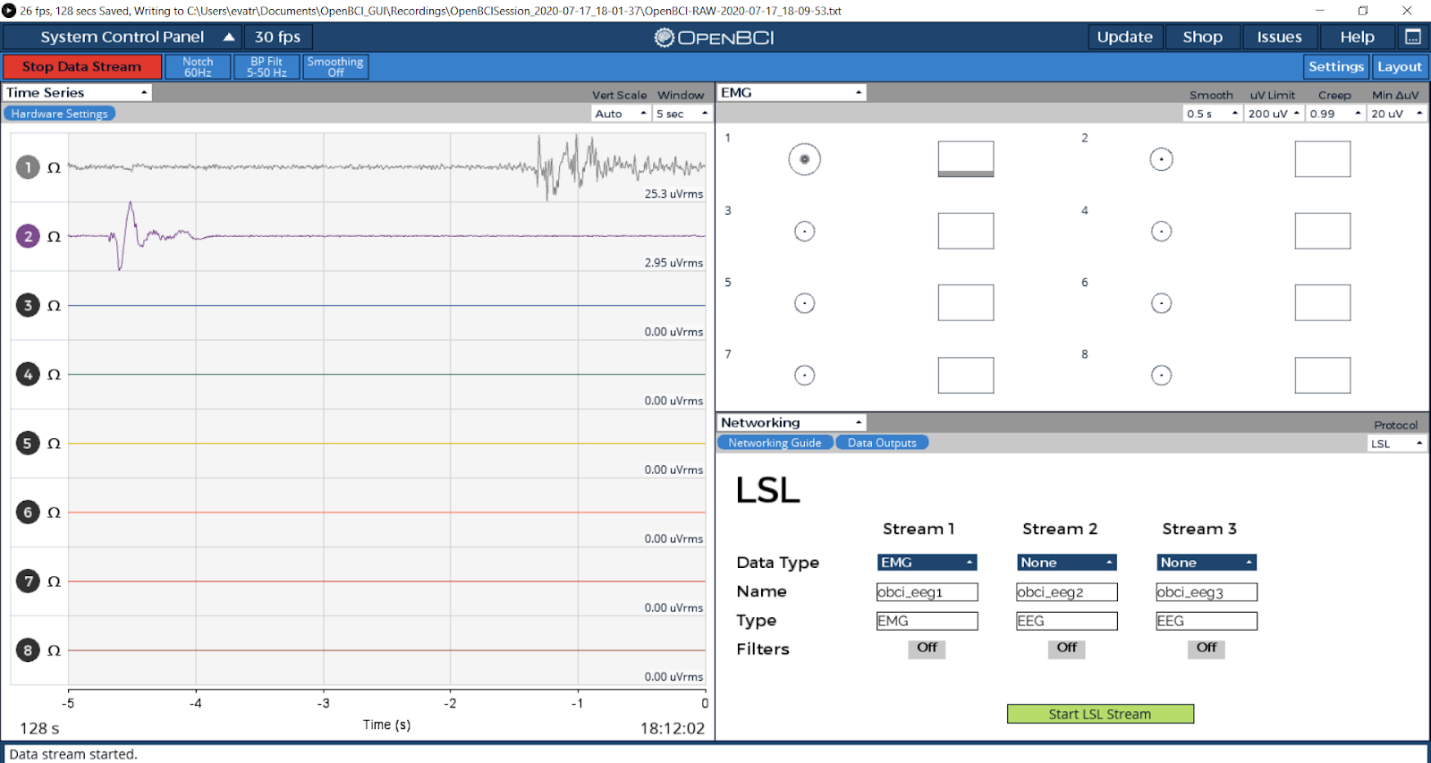This screenshot has width=1431, height=763.
Task: Open the Window 5 sec dropdown
Action: (x=680, y=114)
